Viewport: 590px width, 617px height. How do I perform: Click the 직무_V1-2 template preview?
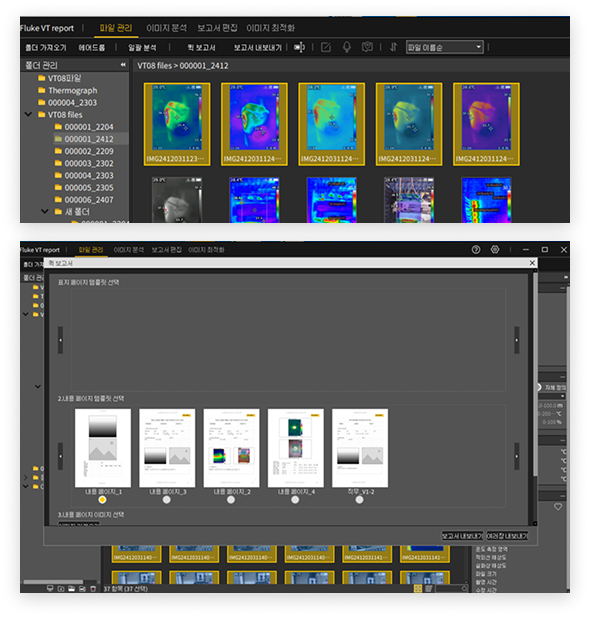click(360, 448)
